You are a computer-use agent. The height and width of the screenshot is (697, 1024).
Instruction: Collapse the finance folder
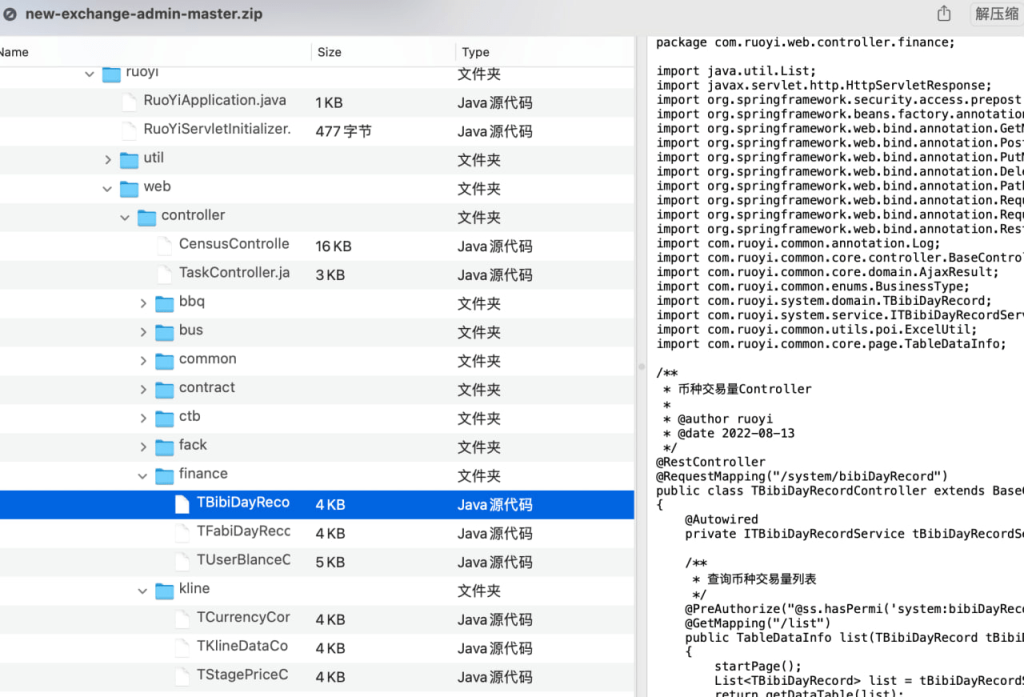coord(143,475)
